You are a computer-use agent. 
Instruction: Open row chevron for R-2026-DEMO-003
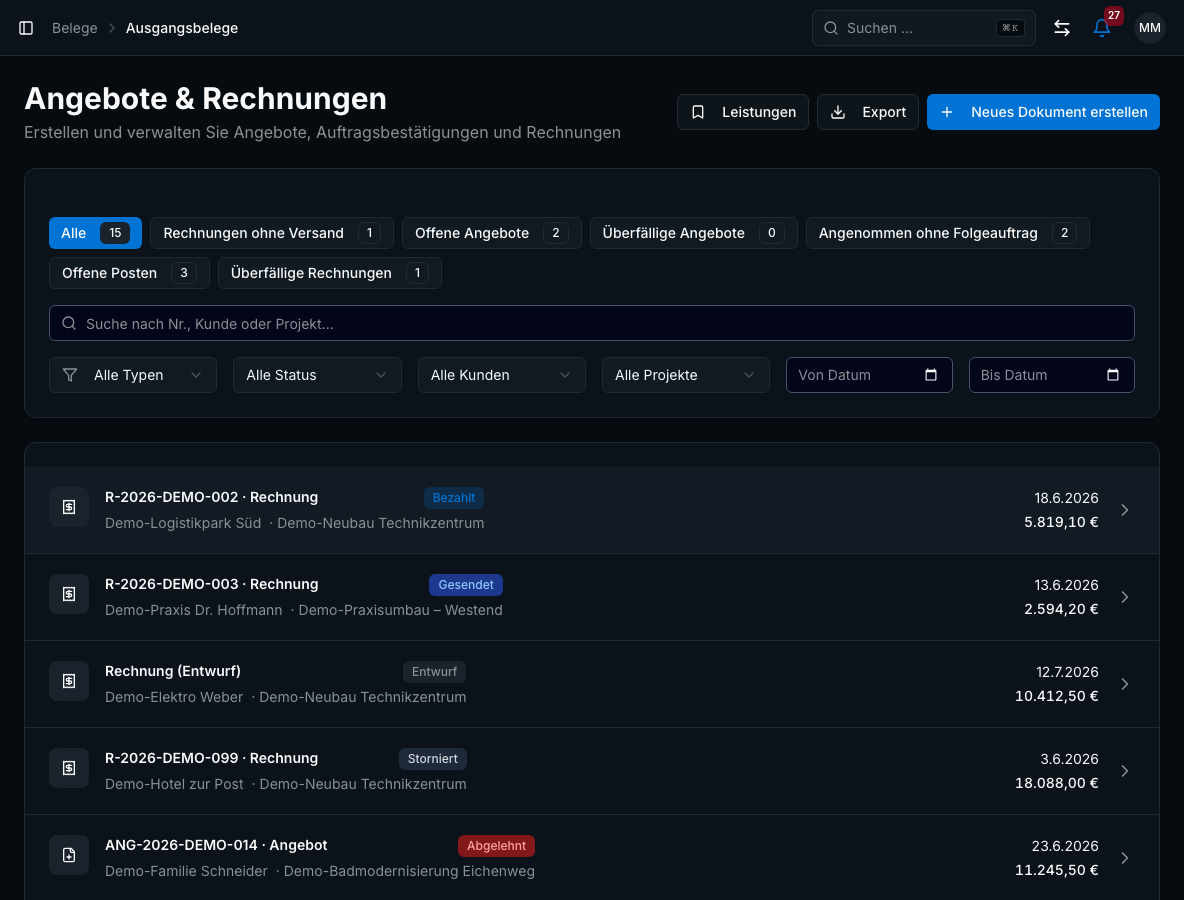coord(1124,597)
